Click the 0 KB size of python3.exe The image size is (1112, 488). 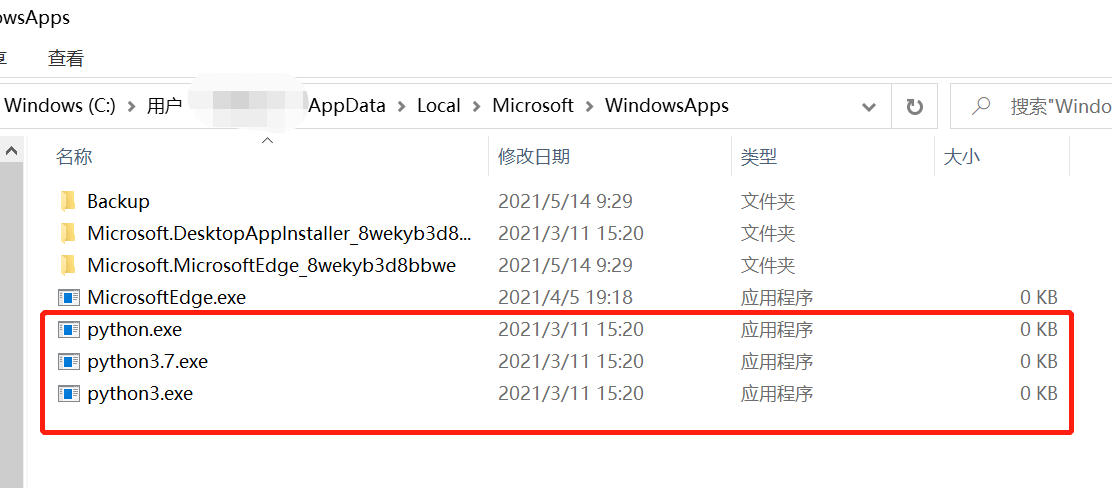pyautogui.click(x=1039, y=394)
